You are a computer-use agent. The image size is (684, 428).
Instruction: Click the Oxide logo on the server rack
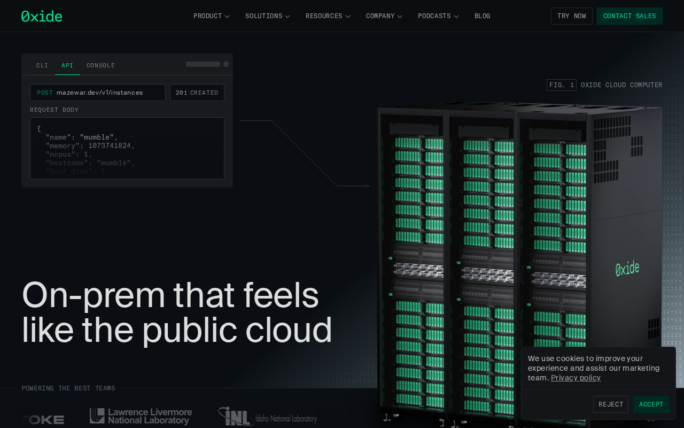pyautogui.click(x=627, y=268)
